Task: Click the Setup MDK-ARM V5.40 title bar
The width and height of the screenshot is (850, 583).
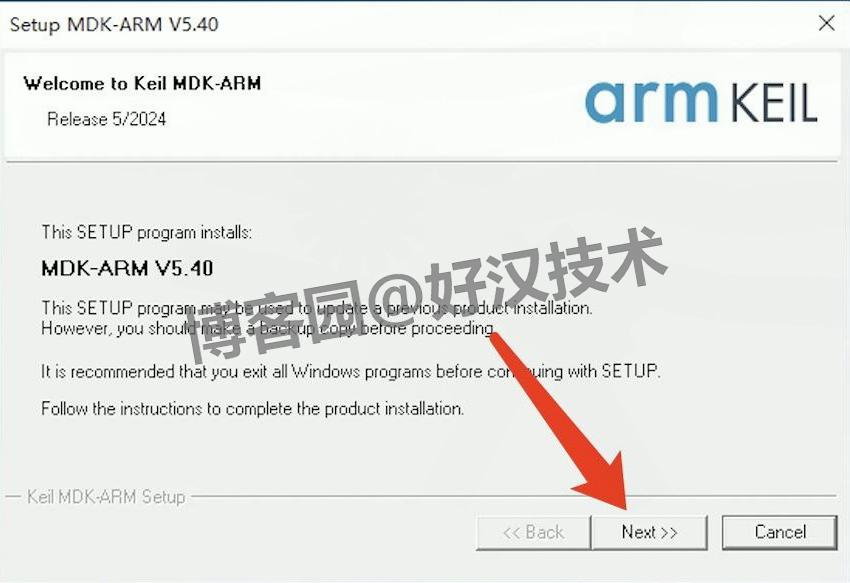Action: pyautogui.click(x=407, y=24)
